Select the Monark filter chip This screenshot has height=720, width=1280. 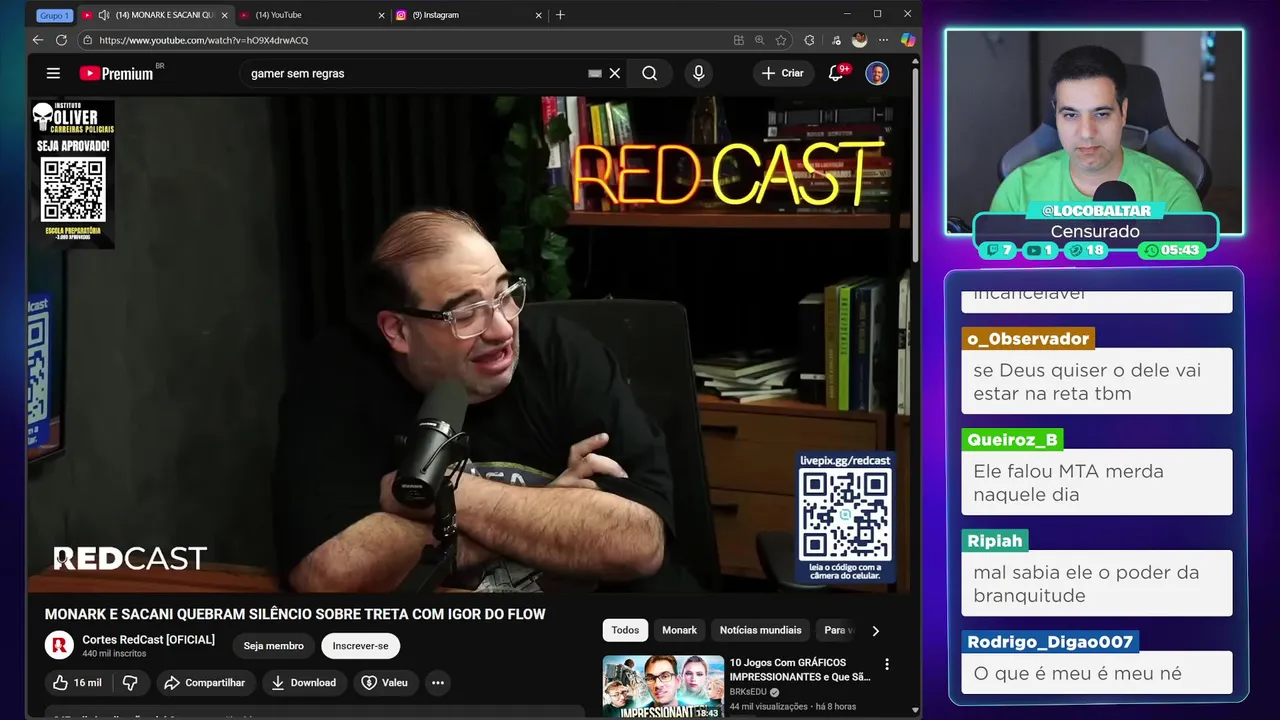click(x=680, y=630)
